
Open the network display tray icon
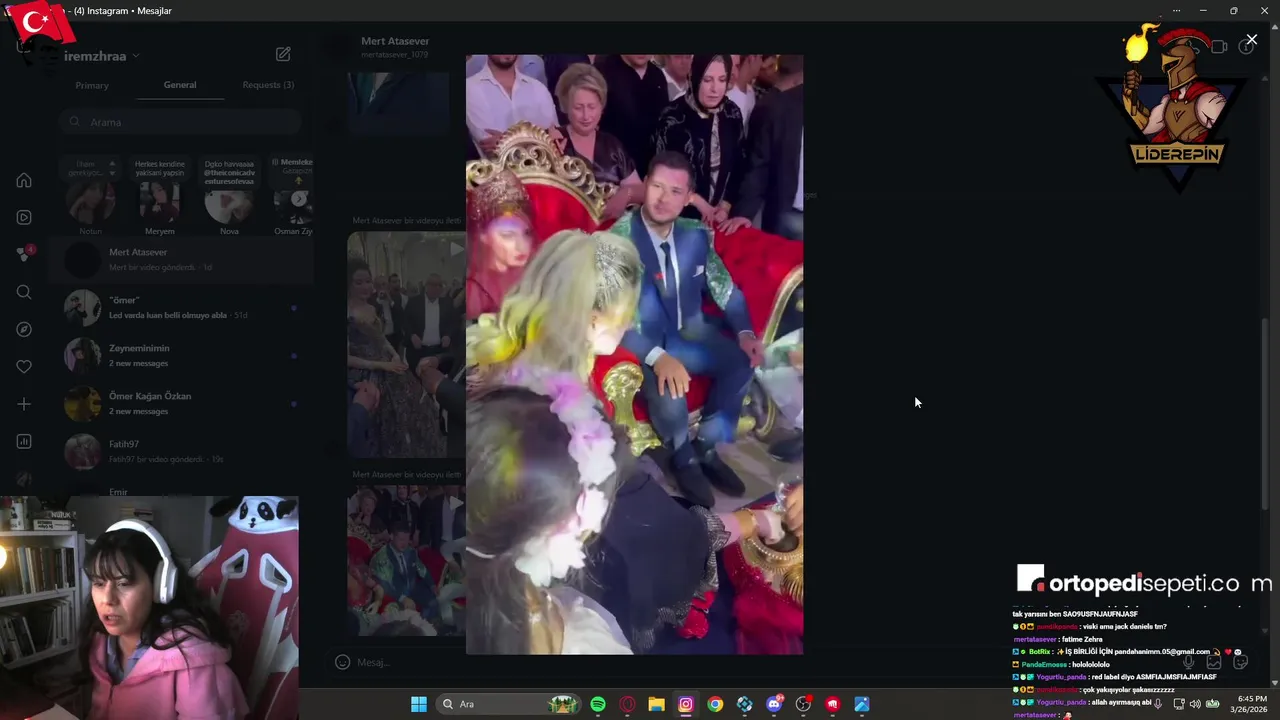(x=1179, y=704)
